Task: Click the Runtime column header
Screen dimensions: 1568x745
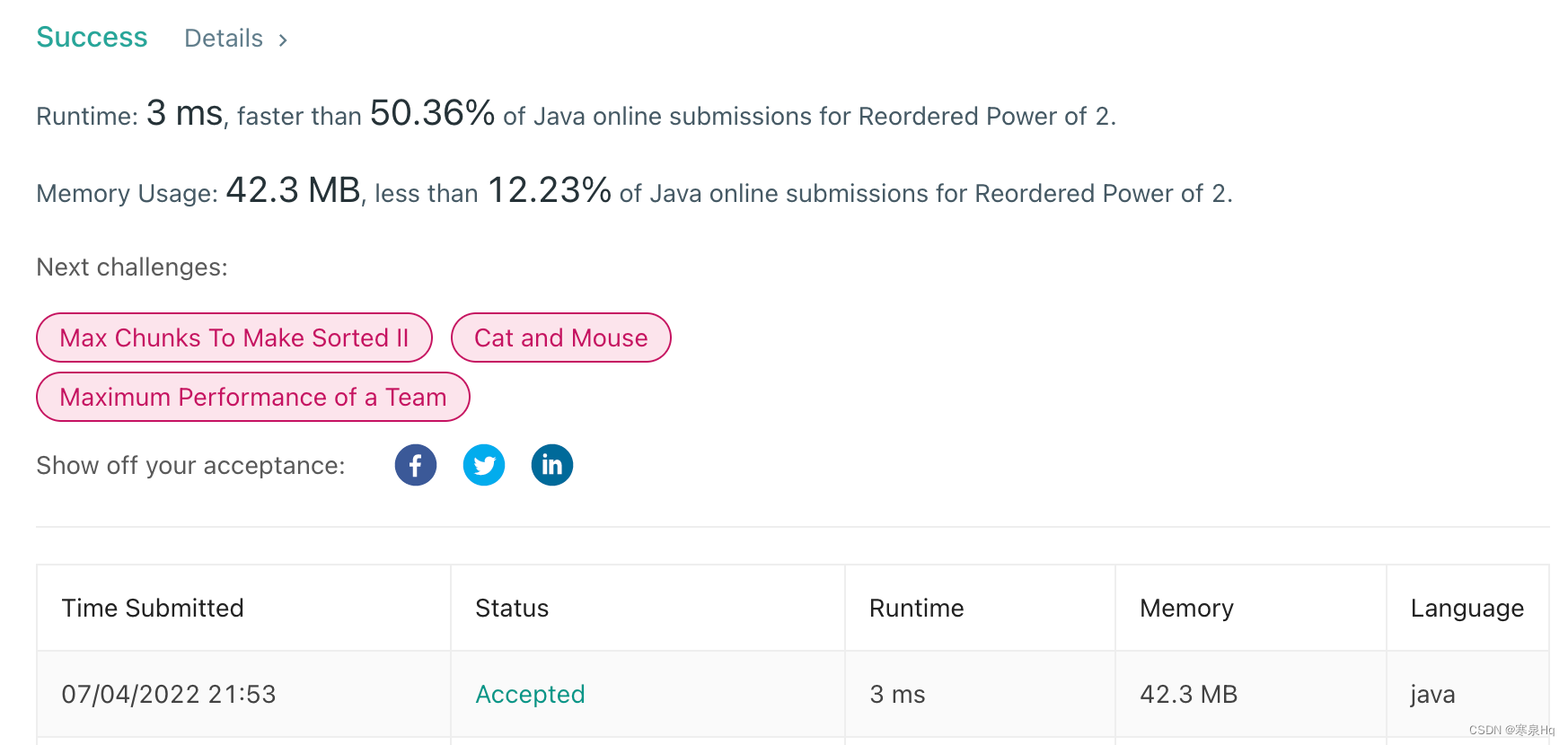Action: (x=916, y=608)
